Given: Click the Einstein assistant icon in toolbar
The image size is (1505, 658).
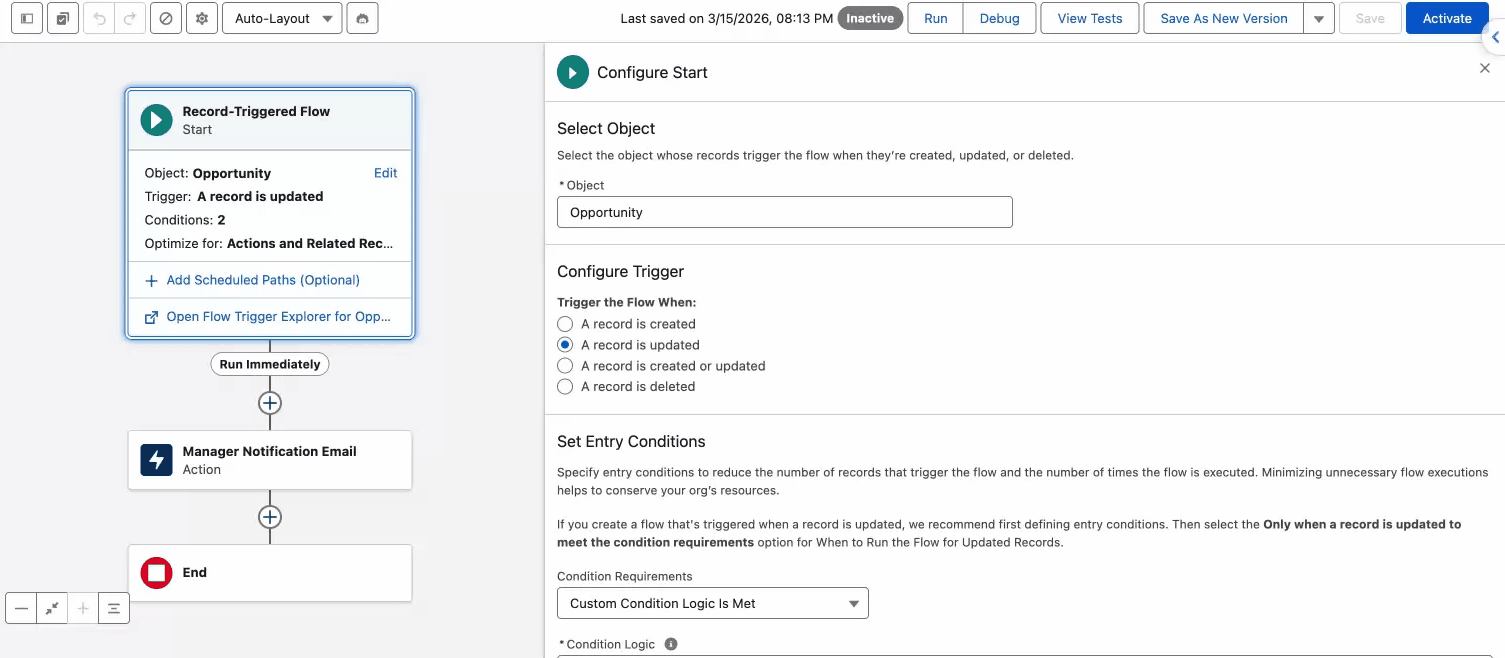Looking at the screenshot, I should [x=362, y=18].
